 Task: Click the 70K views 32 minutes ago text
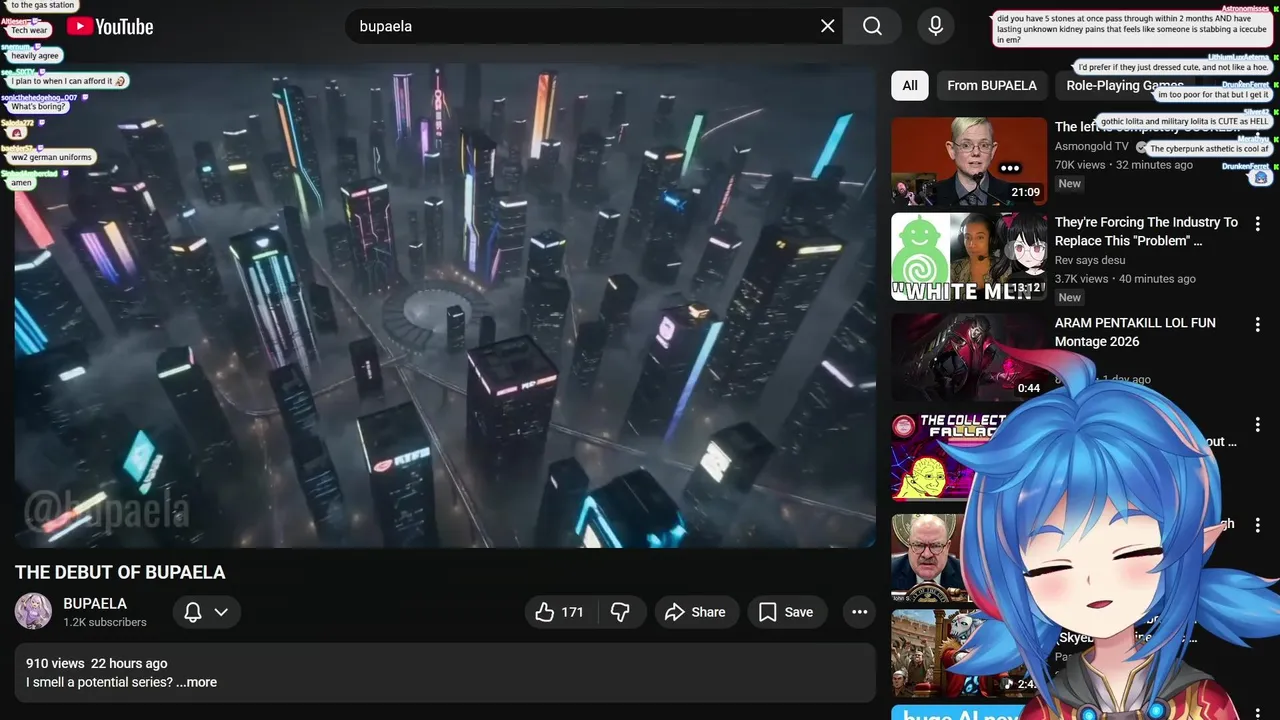(1124, 165)
